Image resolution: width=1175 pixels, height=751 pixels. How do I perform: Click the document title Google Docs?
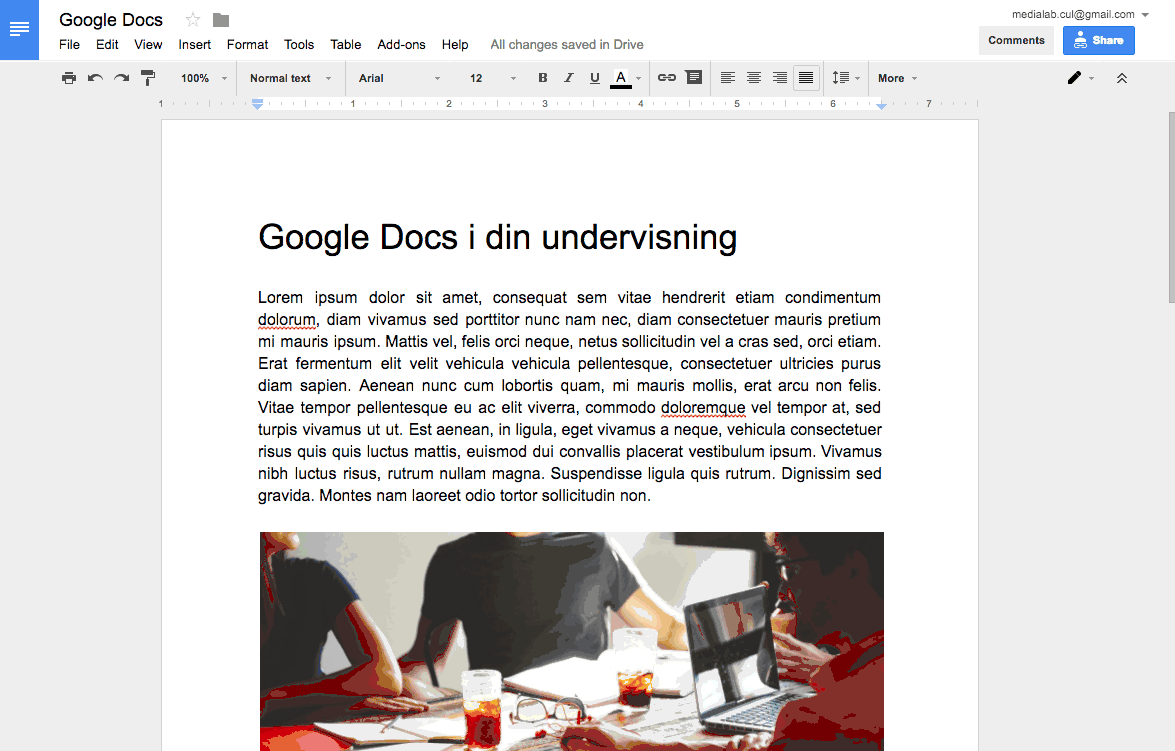(111, 20)
